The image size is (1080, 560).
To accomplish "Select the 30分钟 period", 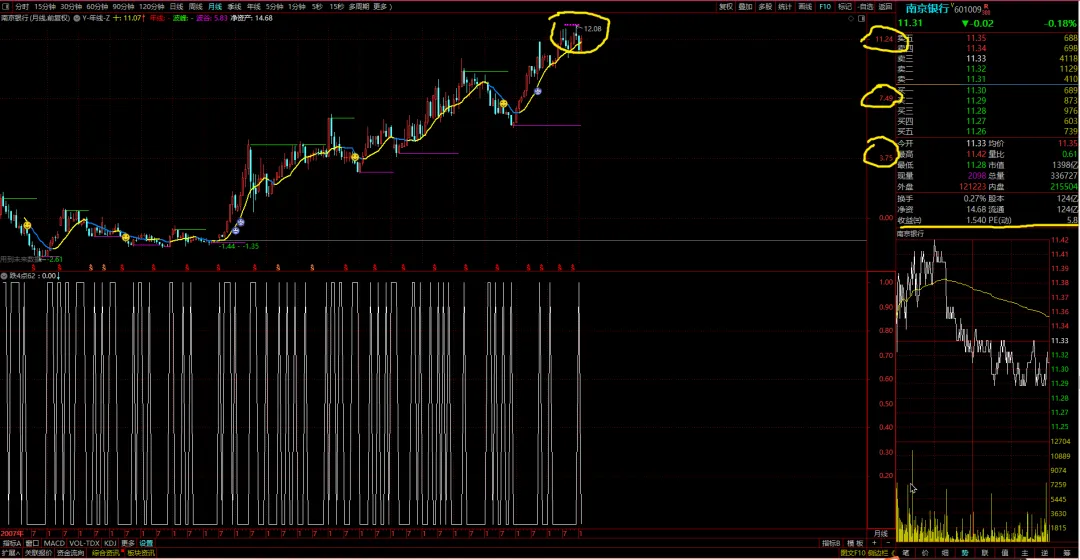I will click(x=70, y=6).
